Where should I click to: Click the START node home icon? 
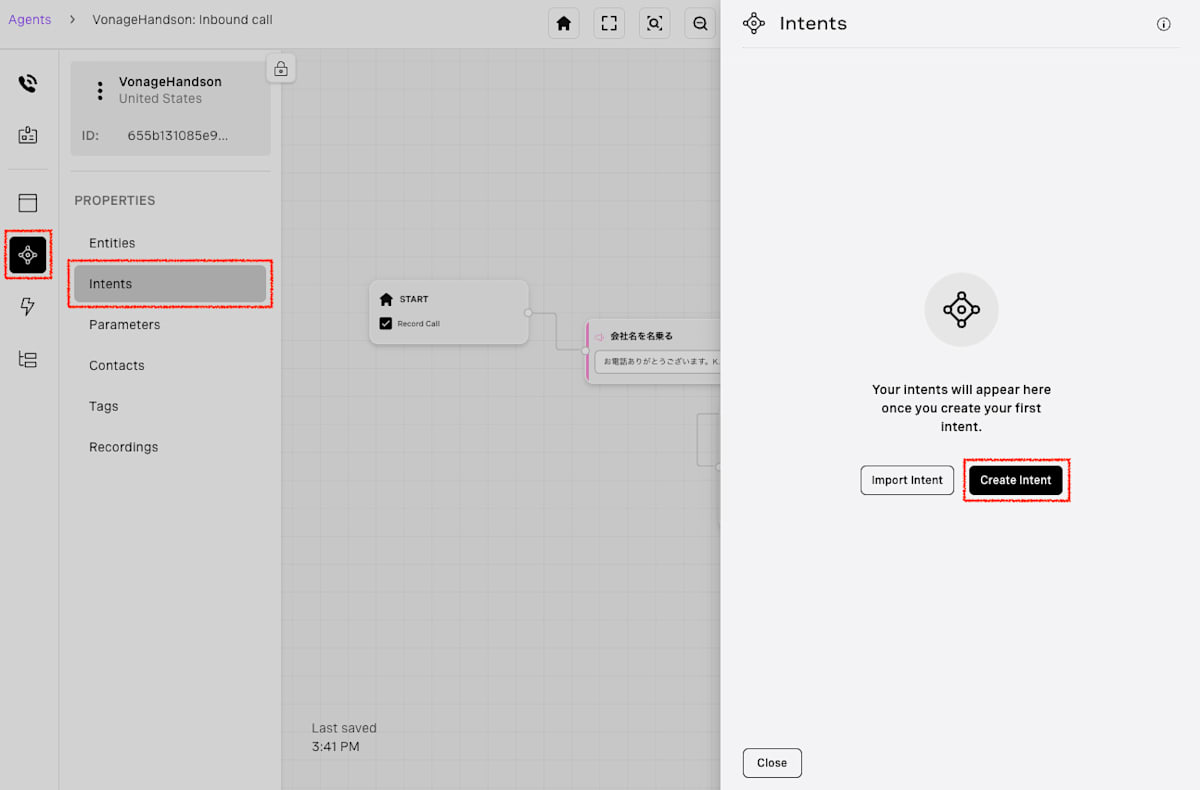click(x=386, y=299)
